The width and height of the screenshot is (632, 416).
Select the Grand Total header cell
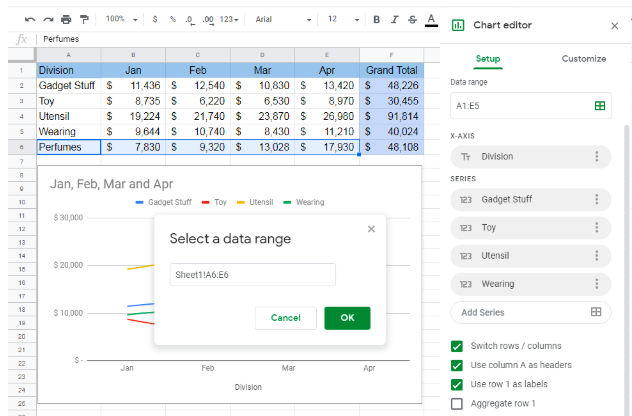click(391, 70)
